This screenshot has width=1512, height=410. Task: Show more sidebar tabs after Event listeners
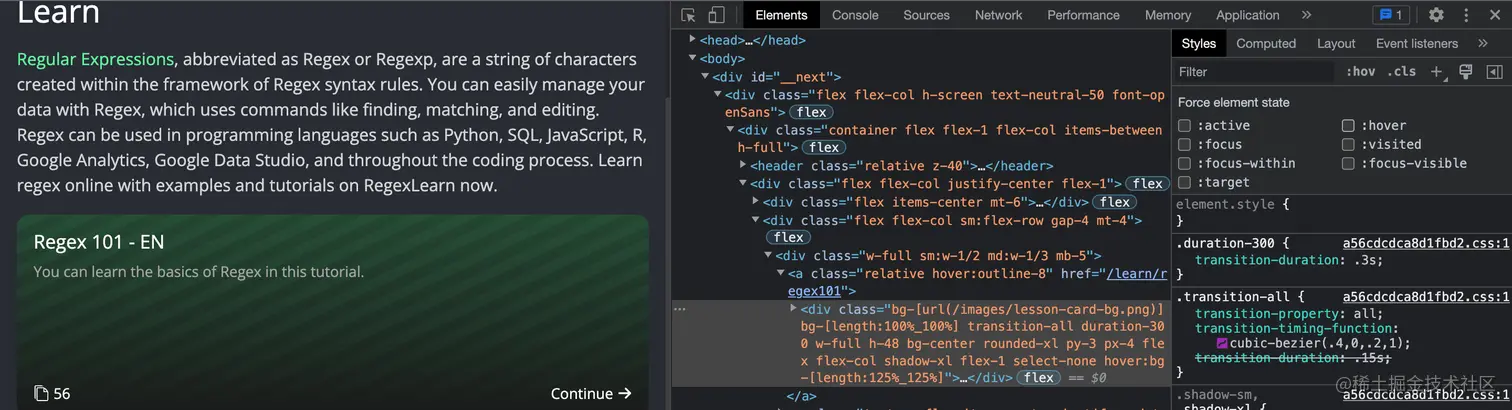pos(1481,44)
